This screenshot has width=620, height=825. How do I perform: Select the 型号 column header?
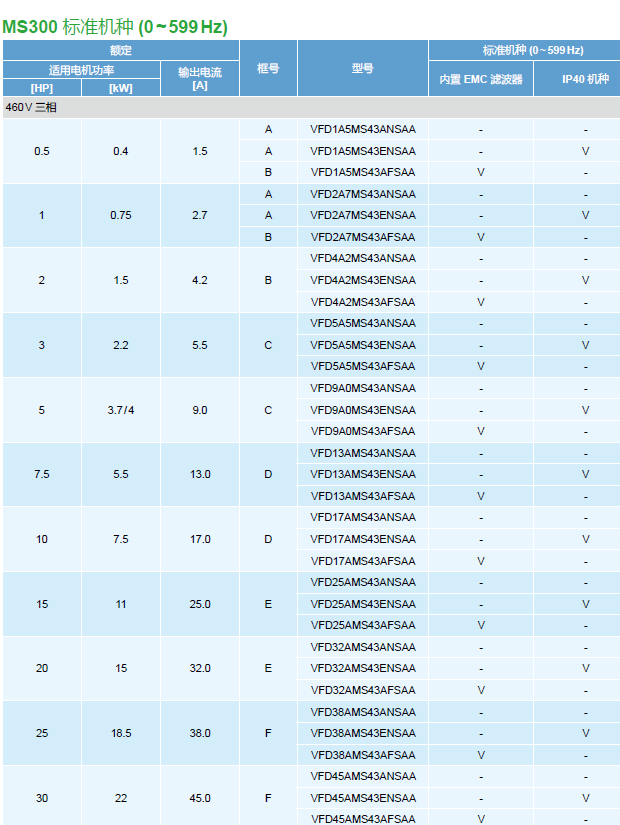coord(362,68)
